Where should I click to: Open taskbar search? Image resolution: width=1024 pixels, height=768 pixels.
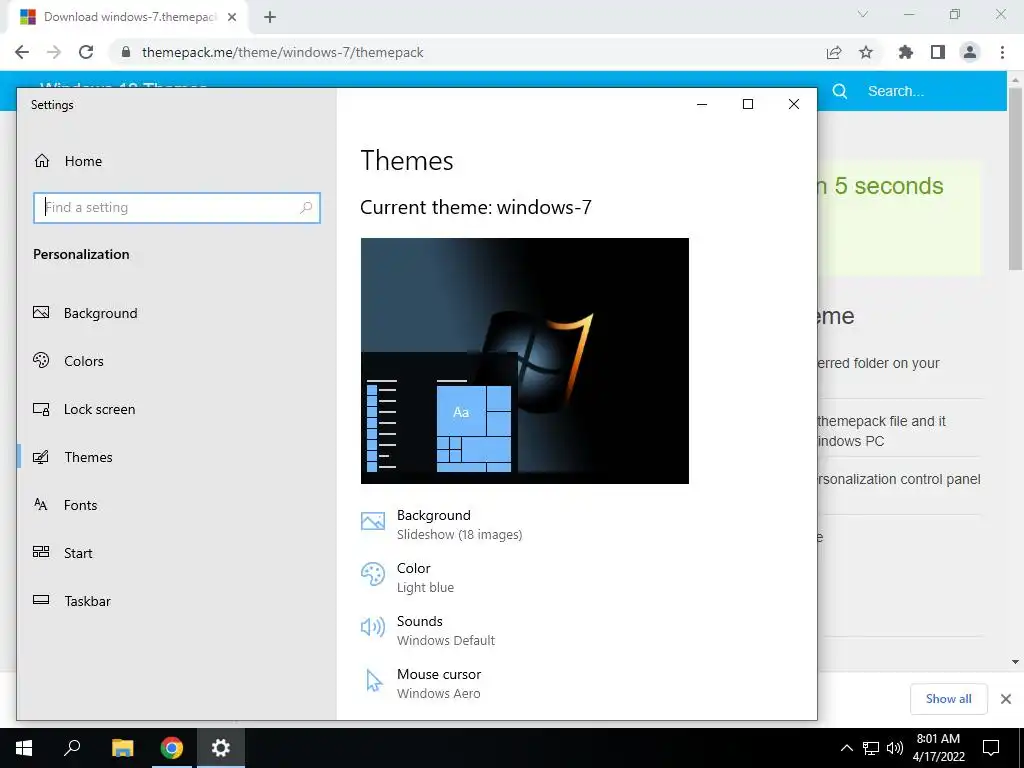click(x=72, y=748)
